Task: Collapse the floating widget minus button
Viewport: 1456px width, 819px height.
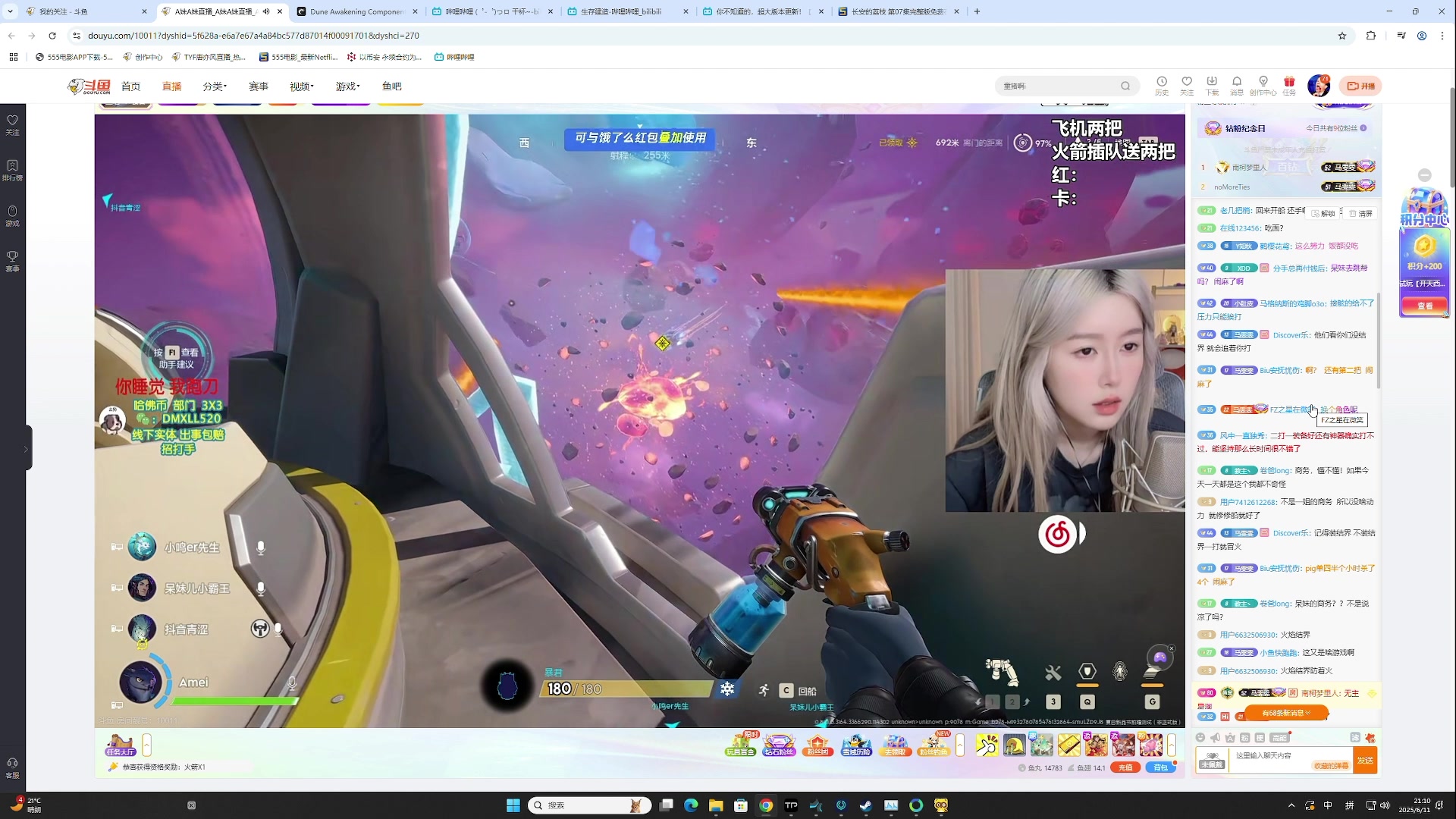Action: coord(1425,175)
